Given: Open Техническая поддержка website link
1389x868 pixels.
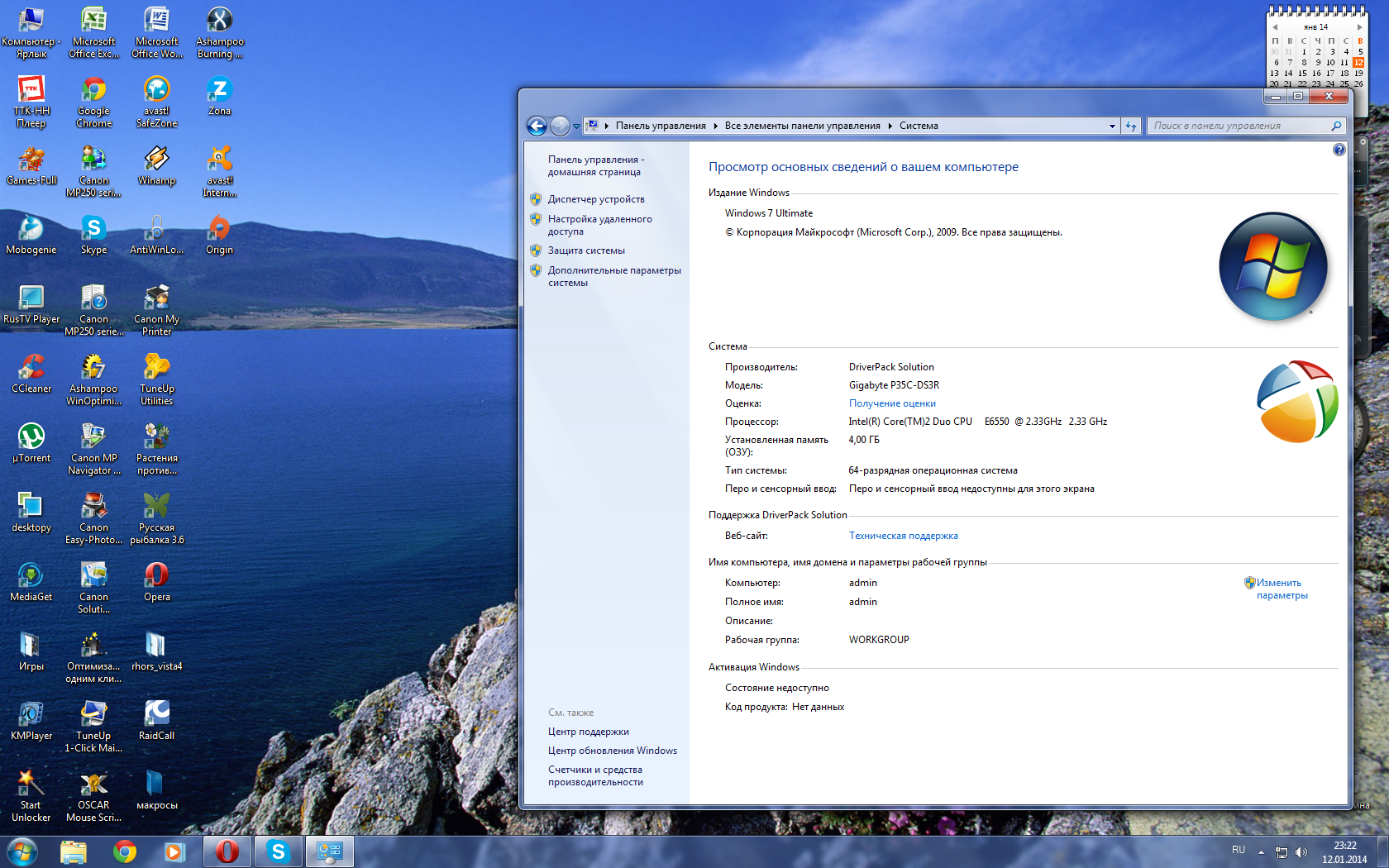Looking at the screenshot, I should tap(903, 536).
